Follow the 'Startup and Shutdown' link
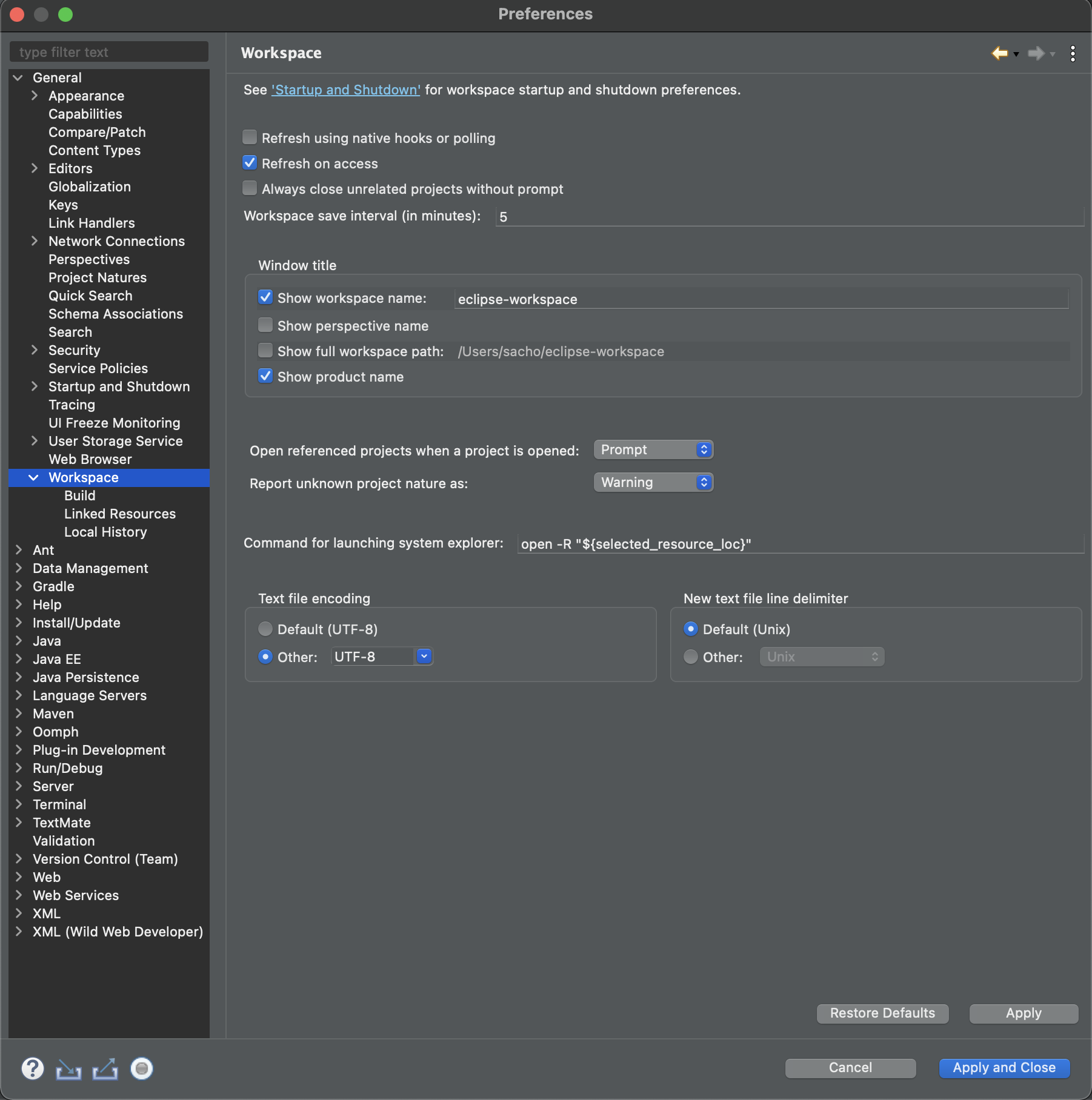 pyautogui.click(x=345, y=90)
